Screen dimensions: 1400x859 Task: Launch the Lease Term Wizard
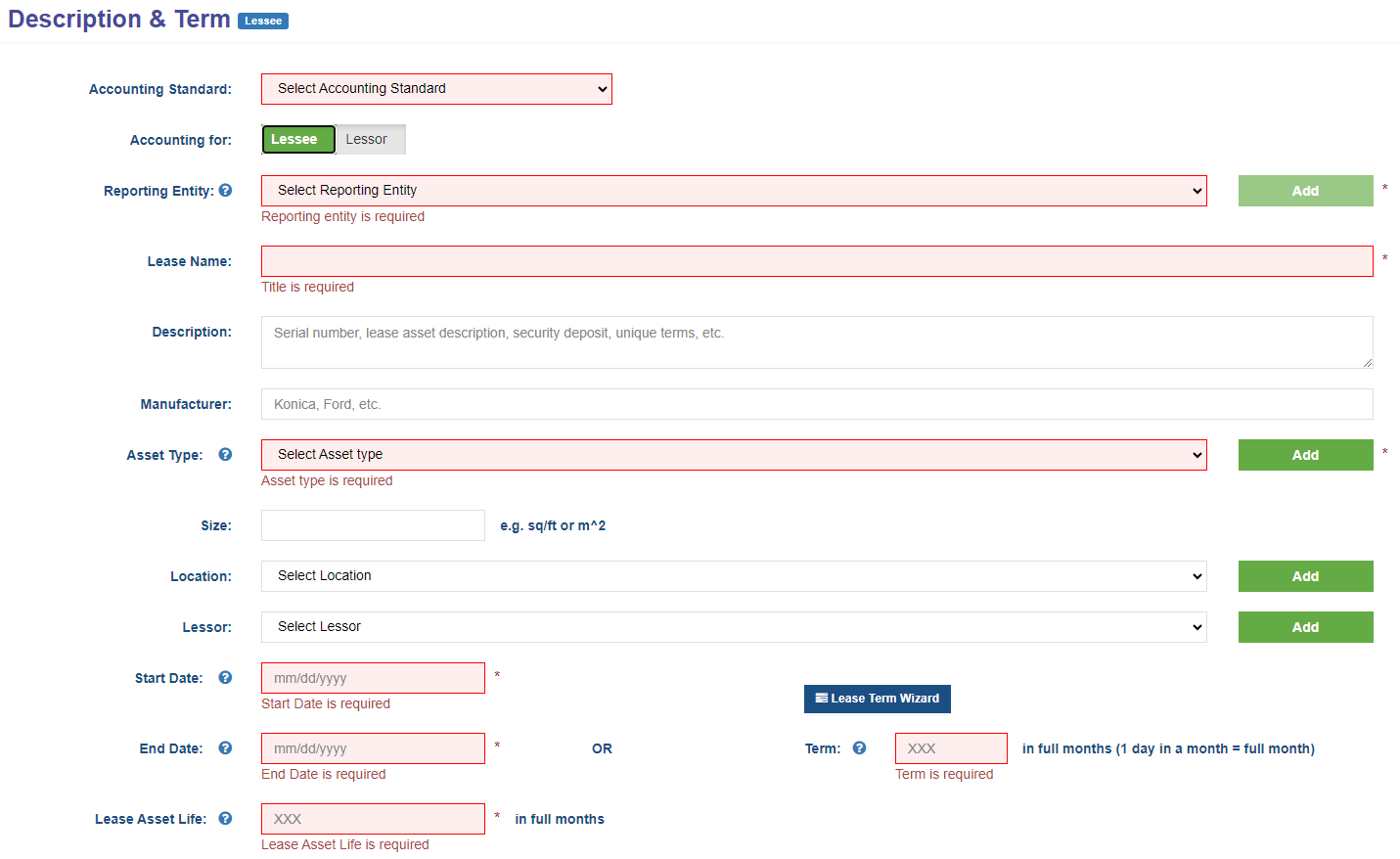[x=878, y=699]
